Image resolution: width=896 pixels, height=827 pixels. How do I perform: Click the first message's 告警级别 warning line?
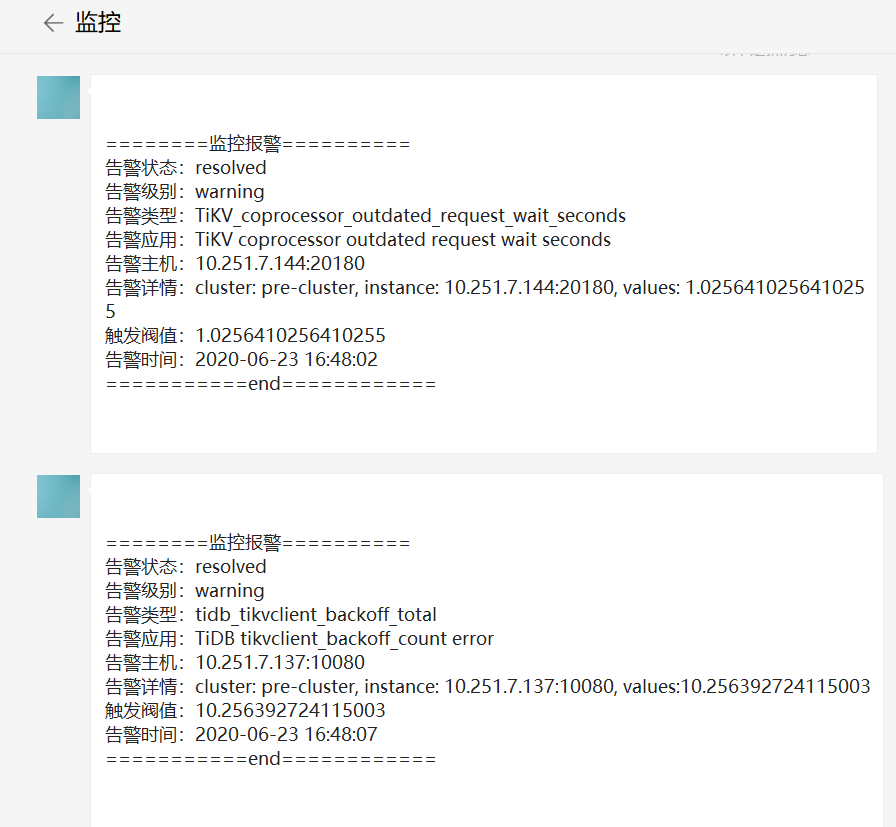pos(185,192)
